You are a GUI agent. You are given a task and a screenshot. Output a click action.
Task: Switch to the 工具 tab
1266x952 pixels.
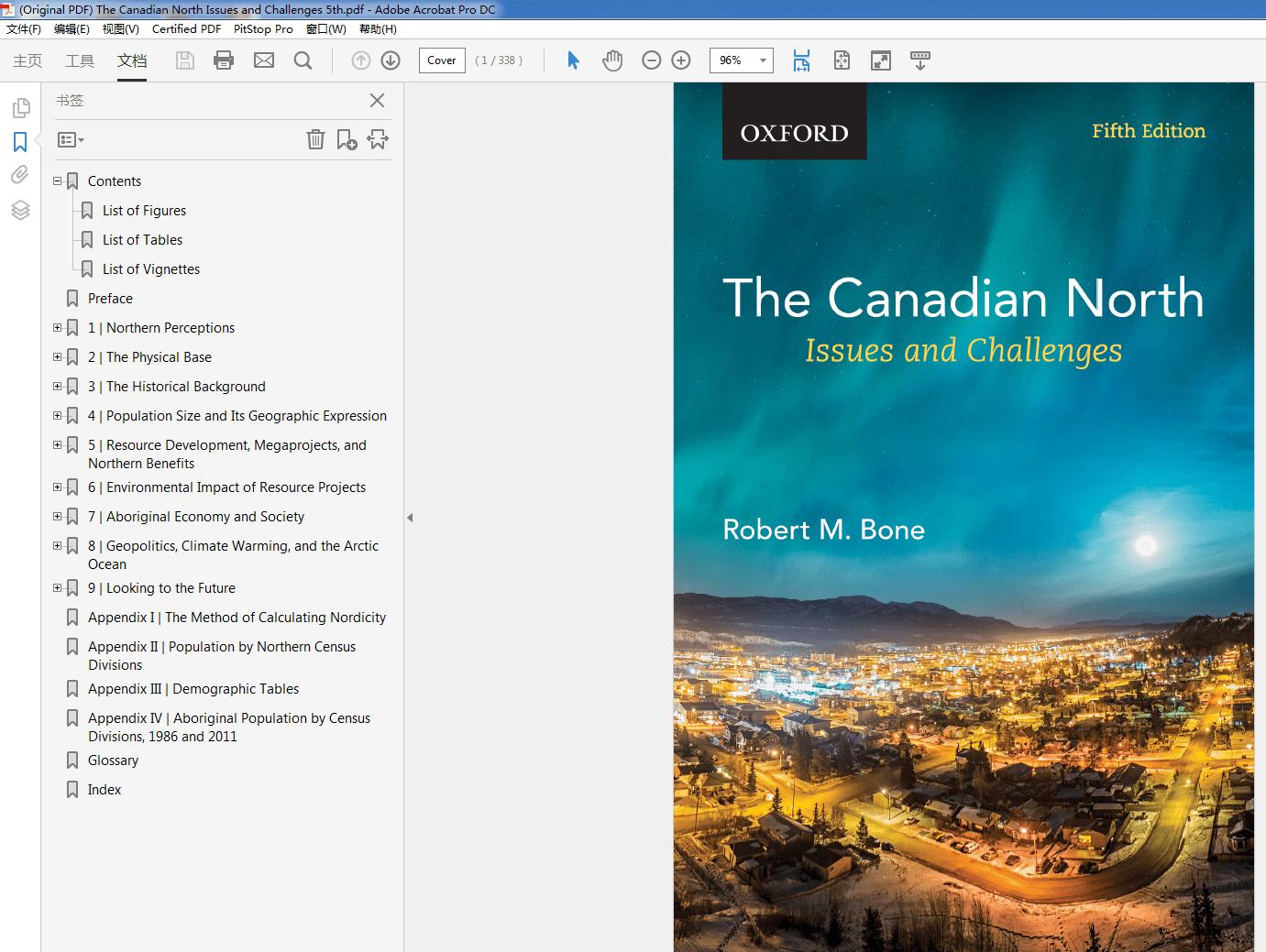(x=80, y=60)
